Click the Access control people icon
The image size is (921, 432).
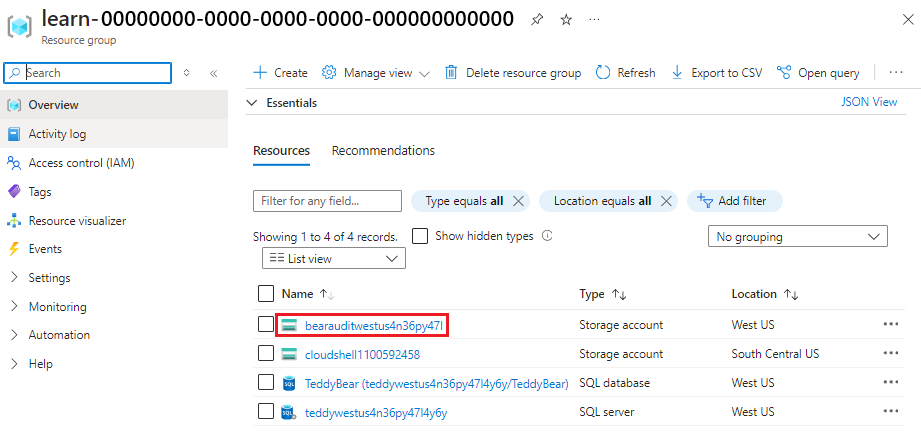[14, 163]
